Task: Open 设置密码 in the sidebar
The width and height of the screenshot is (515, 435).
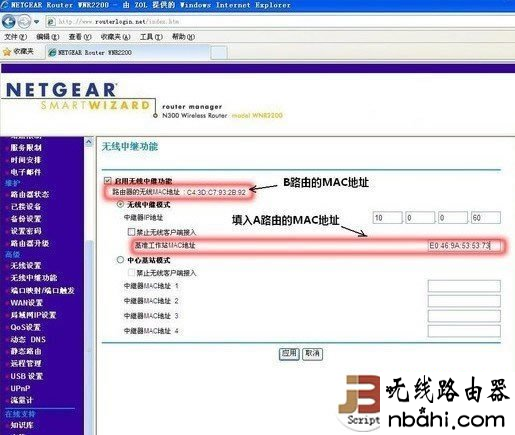Action: (26, 231)
